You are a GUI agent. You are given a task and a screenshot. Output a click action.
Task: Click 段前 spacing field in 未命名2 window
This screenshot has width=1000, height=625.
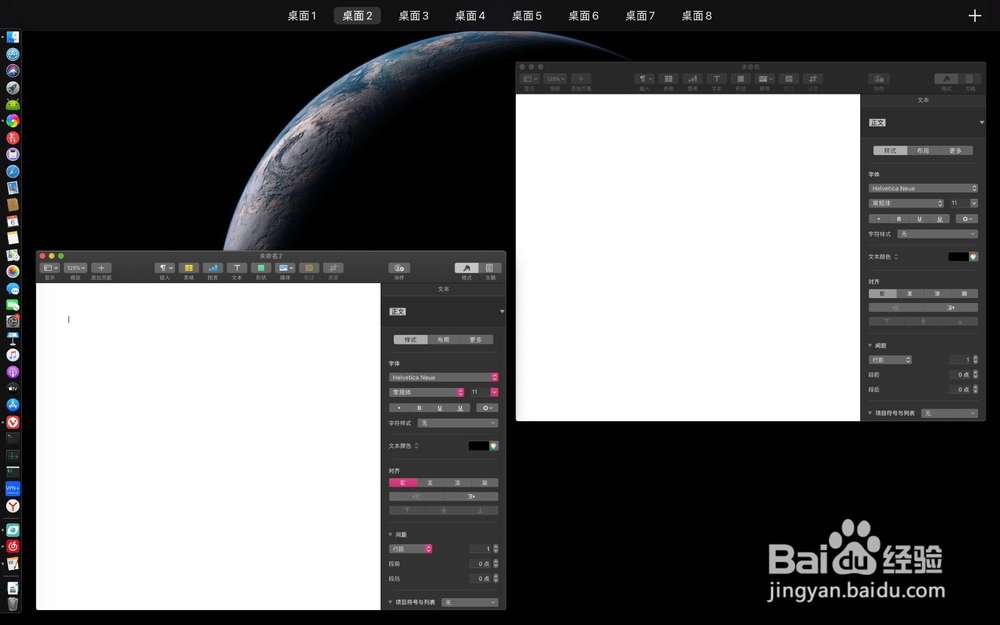[x=480, y=564]
